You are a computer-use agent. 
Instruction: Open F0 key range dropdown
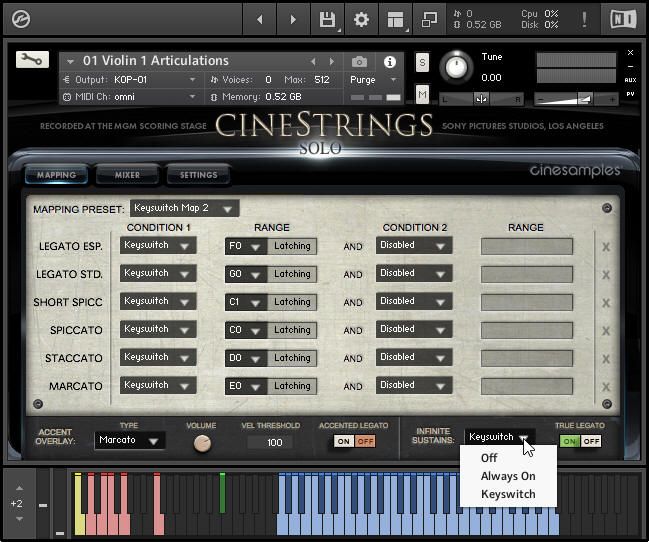pyautogui.click(x=246, y=246)
